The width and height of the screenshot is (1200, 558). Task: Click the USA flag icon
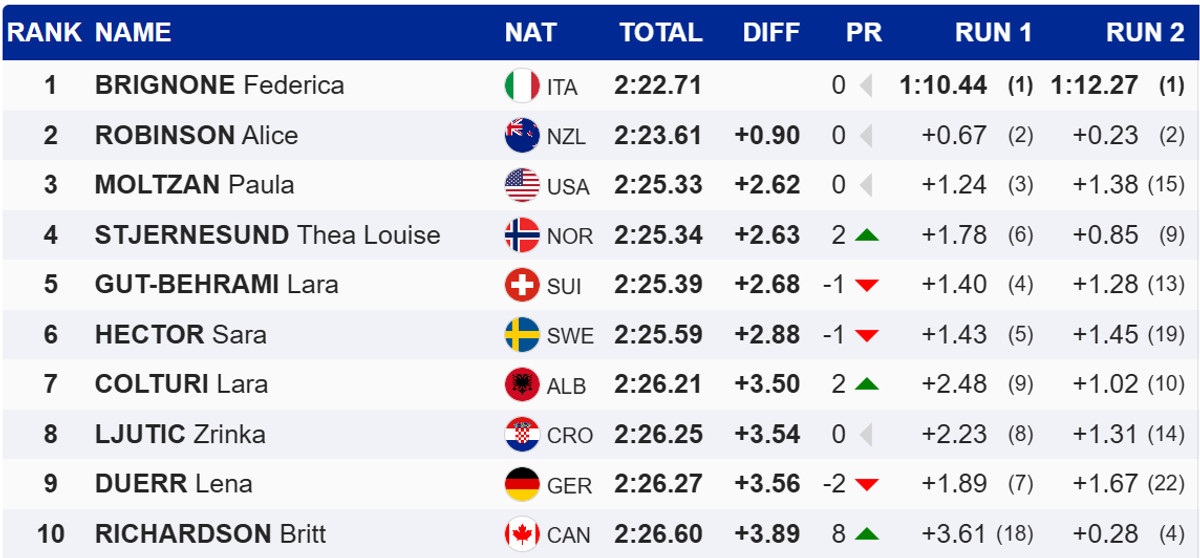point(522,185)
